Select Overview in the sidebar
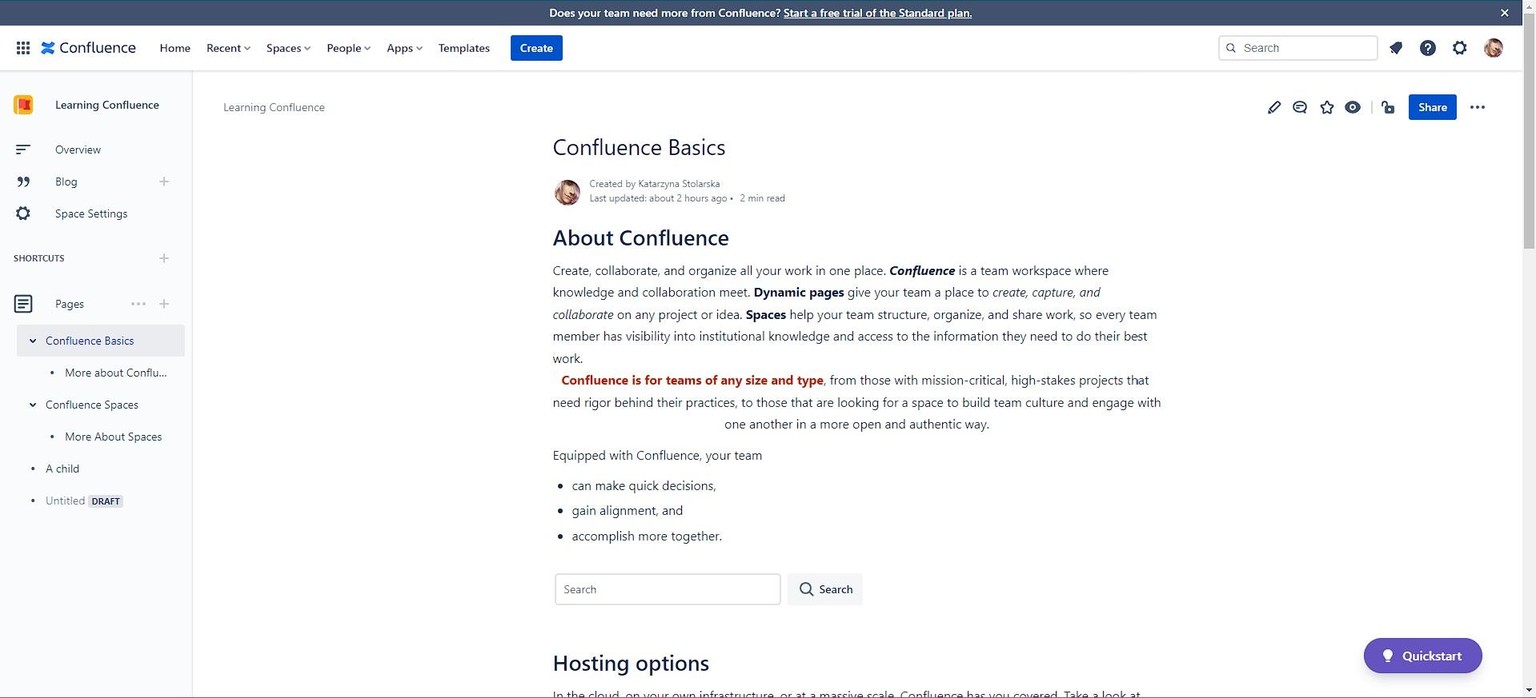This screenshot has height=698, width=1536. tap(78, 150)
